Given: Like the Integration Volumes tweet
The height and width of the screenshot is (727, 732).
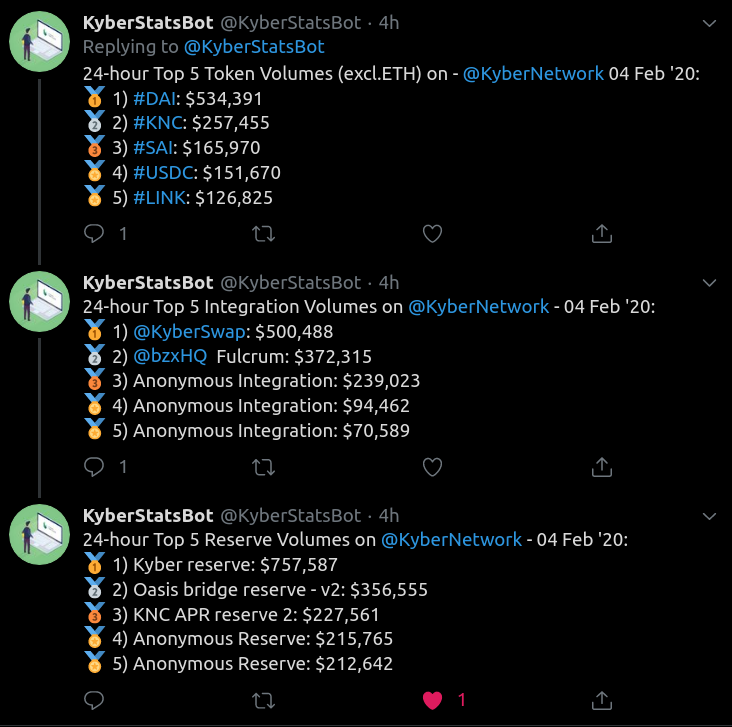Looking at the screenshot, I should (432, 467).
